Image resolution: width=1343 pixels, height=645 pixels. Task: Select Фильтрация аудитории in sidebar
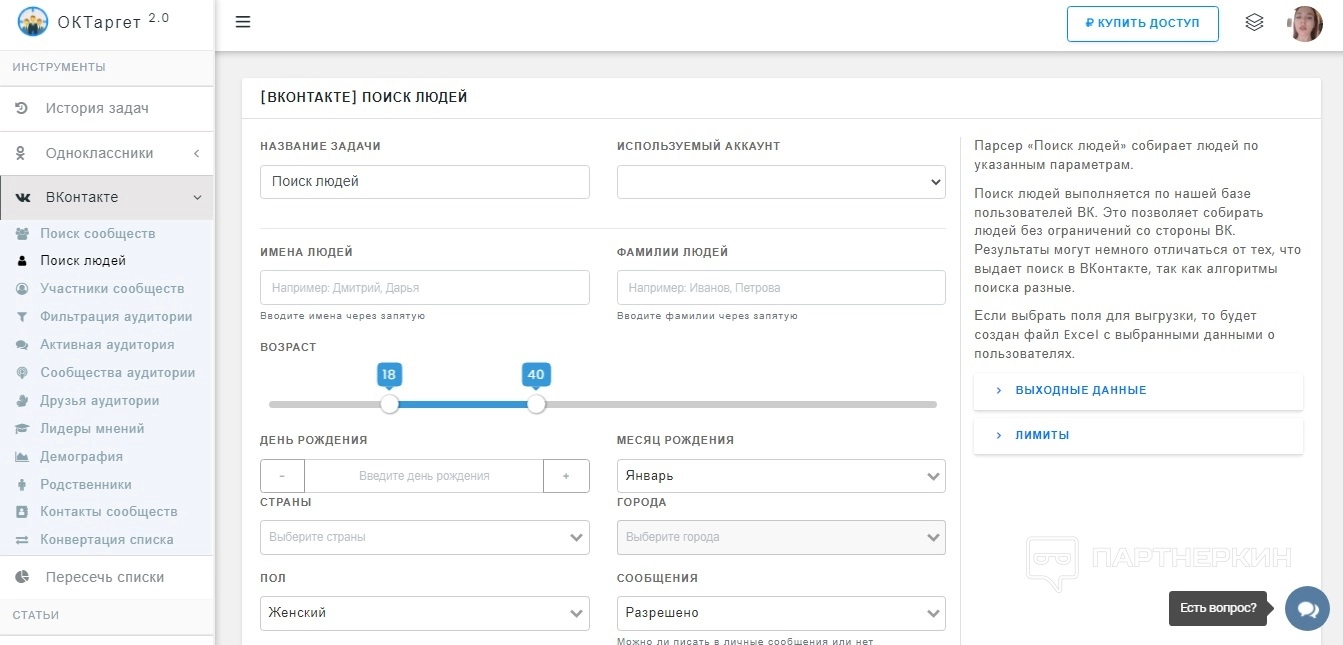pos(116,317)
